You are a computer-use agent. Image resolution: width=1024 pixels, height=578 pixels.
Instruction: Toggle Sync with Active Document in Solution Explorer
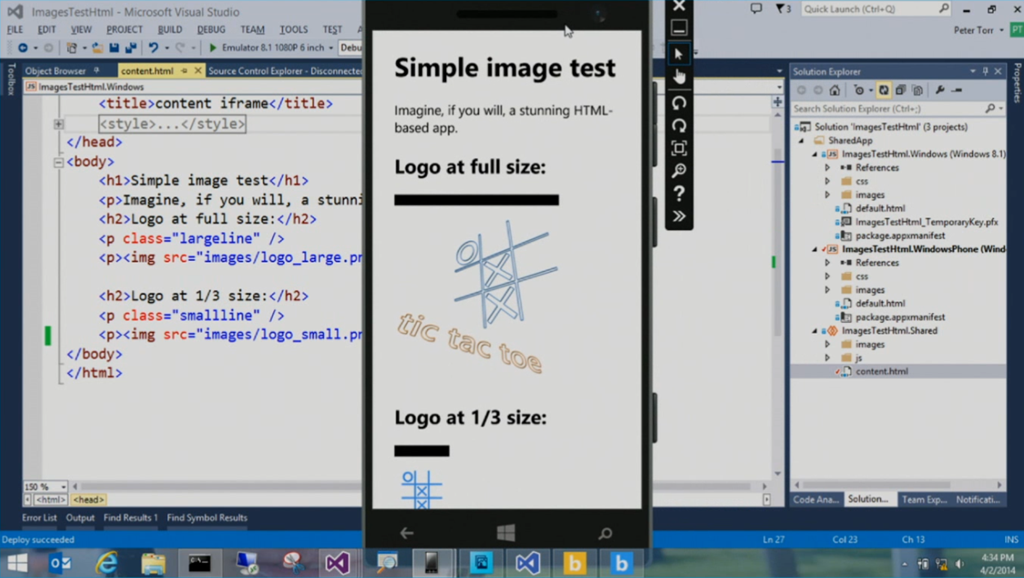pyautogui.click(x=884, y=90)
